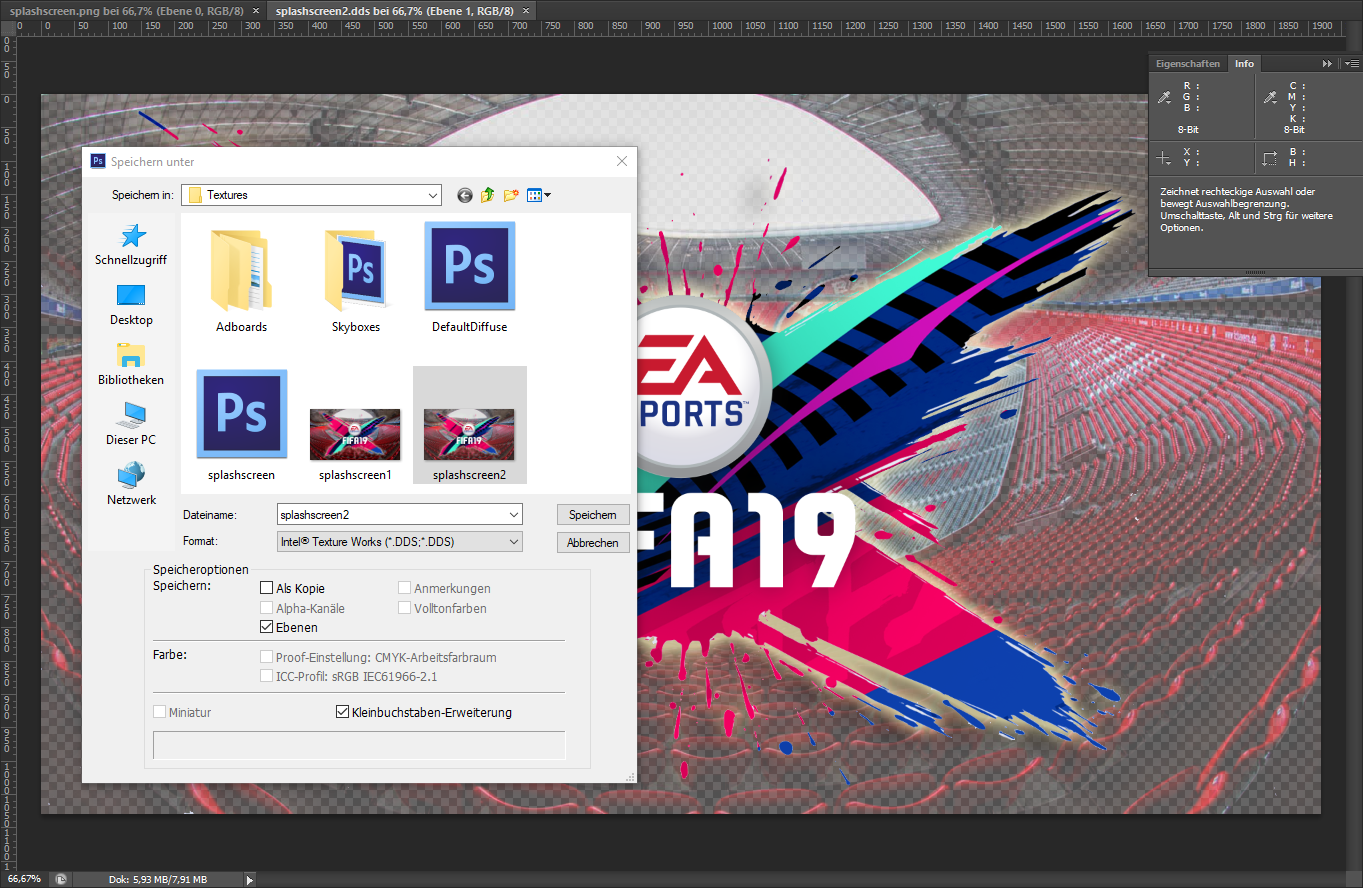
Task: Toggle ICC-Profil sRGB checkbox
Action: 267,676
